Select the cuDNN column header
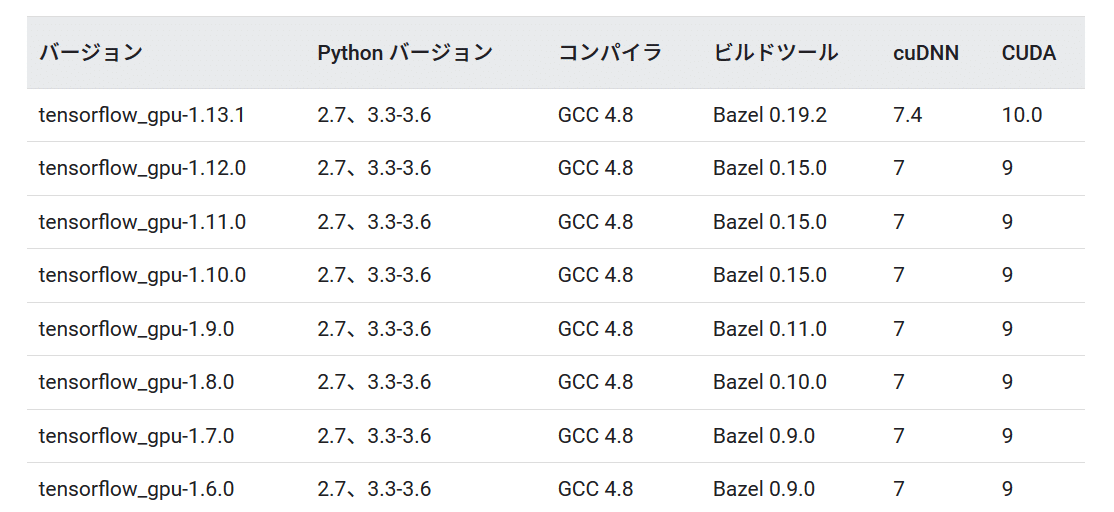This screenshot has width=1114, height=512. [x=926, y=53]
